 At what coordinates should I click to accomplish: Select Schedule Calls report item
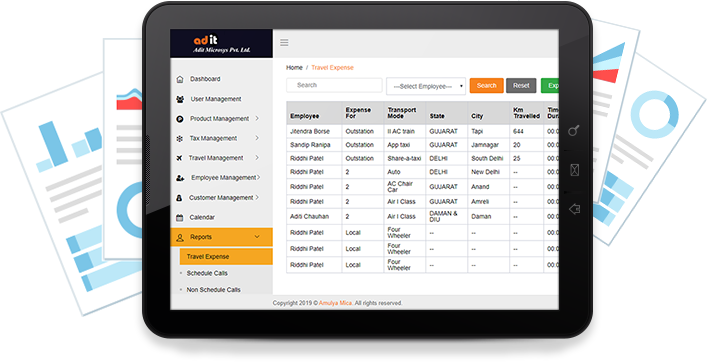(207, 274)
